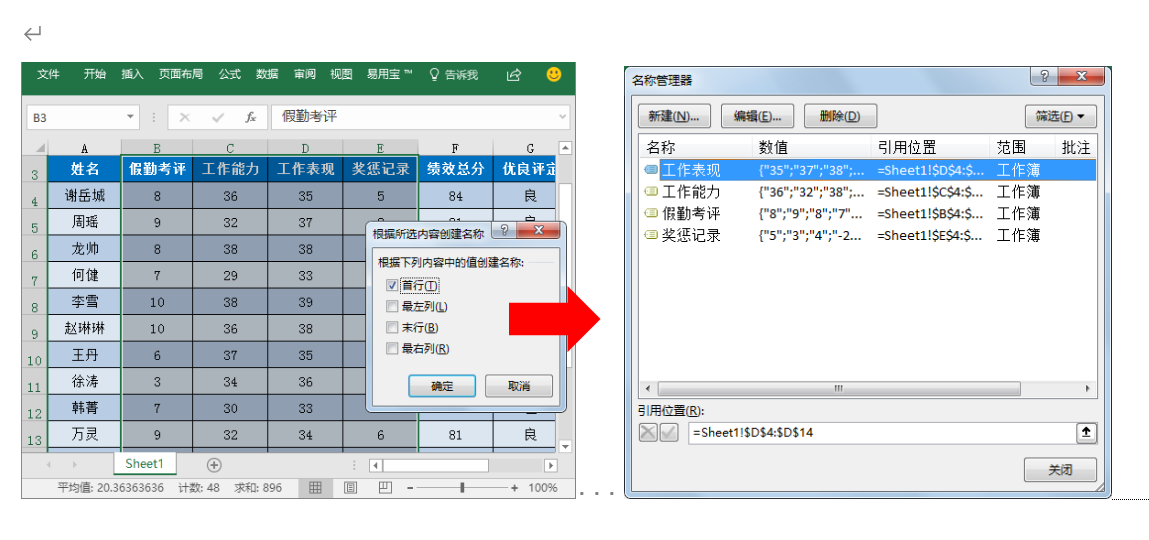Viewport: 1149px width, 540px height.
Task: Click the help icon in Name Manager
Action: point(1043,75)
